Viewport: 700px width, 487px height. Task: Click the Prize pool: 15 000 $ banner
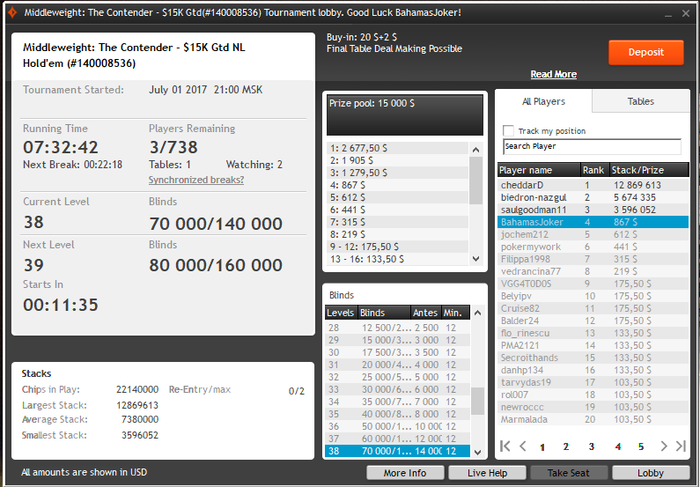click(x=404, y=115)
